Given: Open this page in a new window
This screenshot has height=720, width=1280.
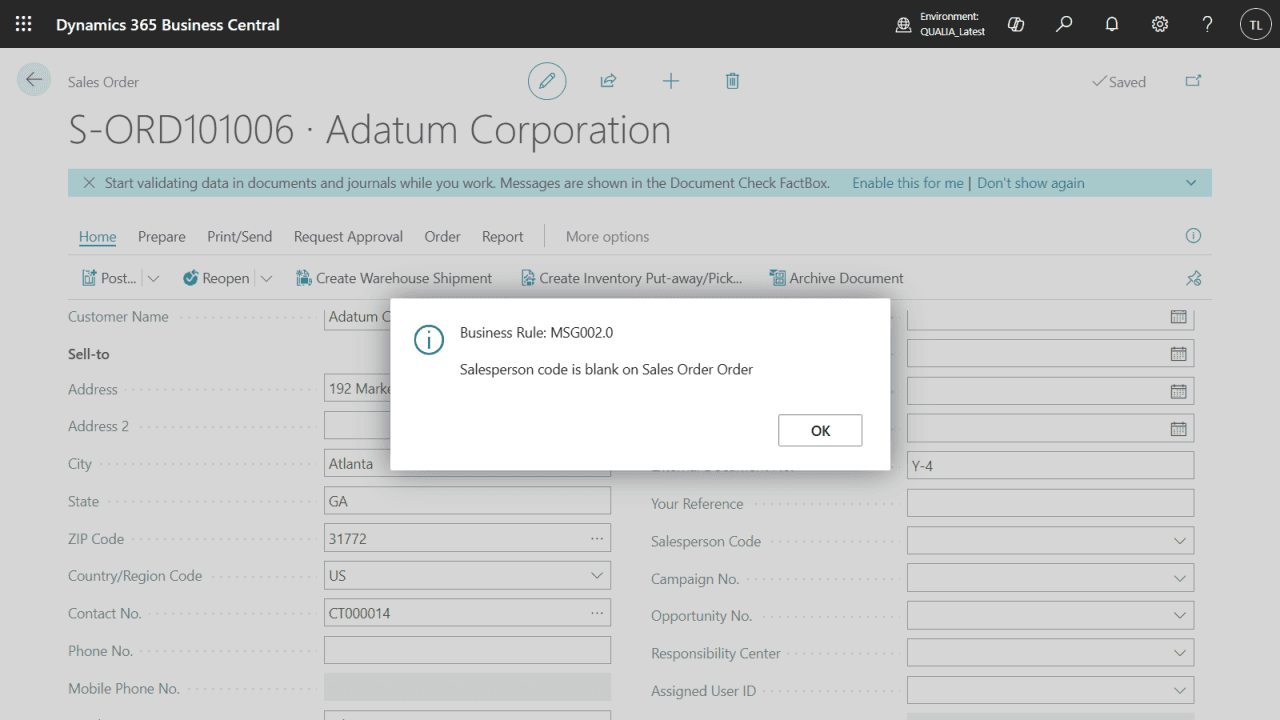Looking at the screenshot, I should tap(1193, 81).
